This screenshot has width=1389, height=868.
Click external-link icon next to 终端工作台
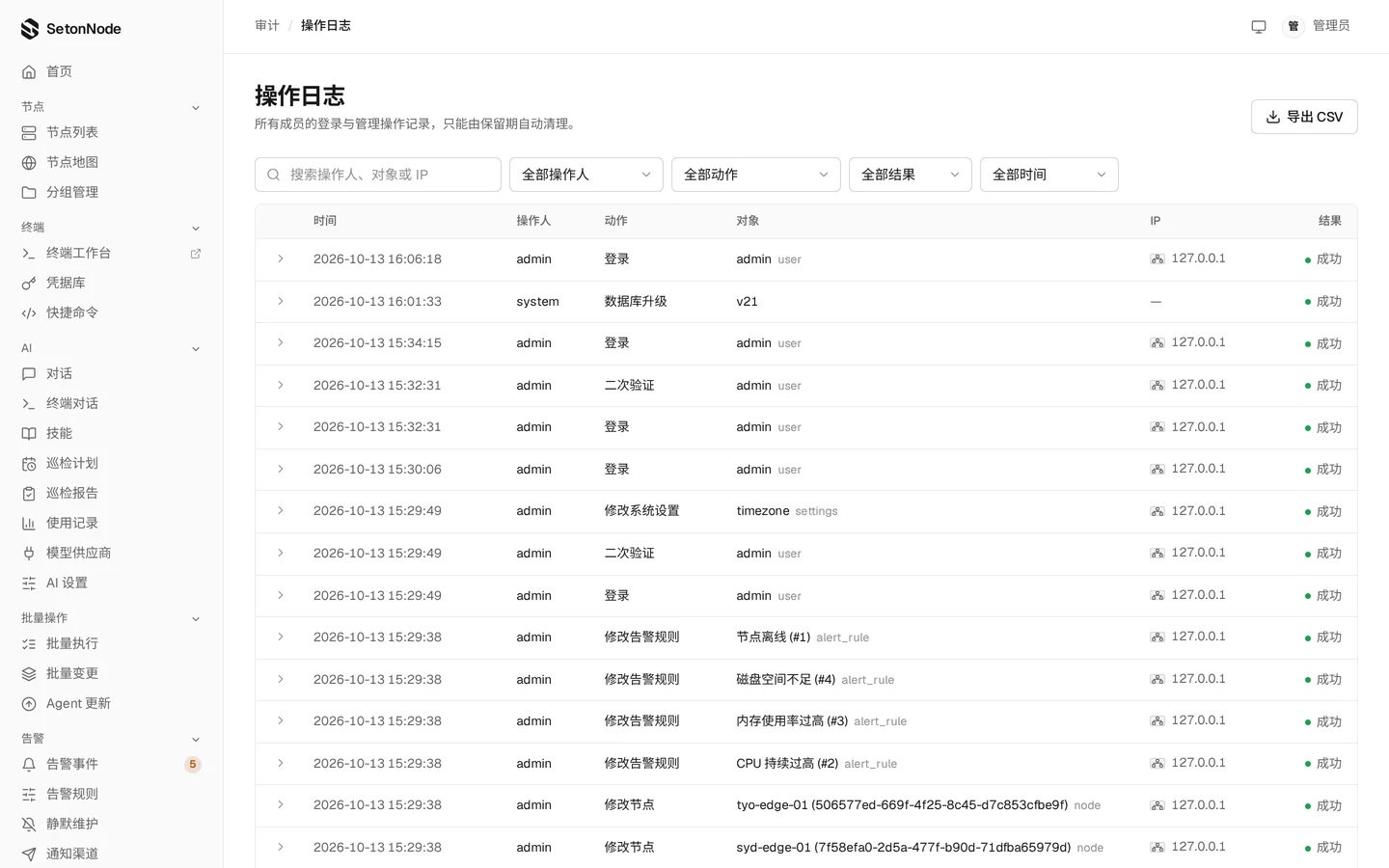(x=196, y=254)
